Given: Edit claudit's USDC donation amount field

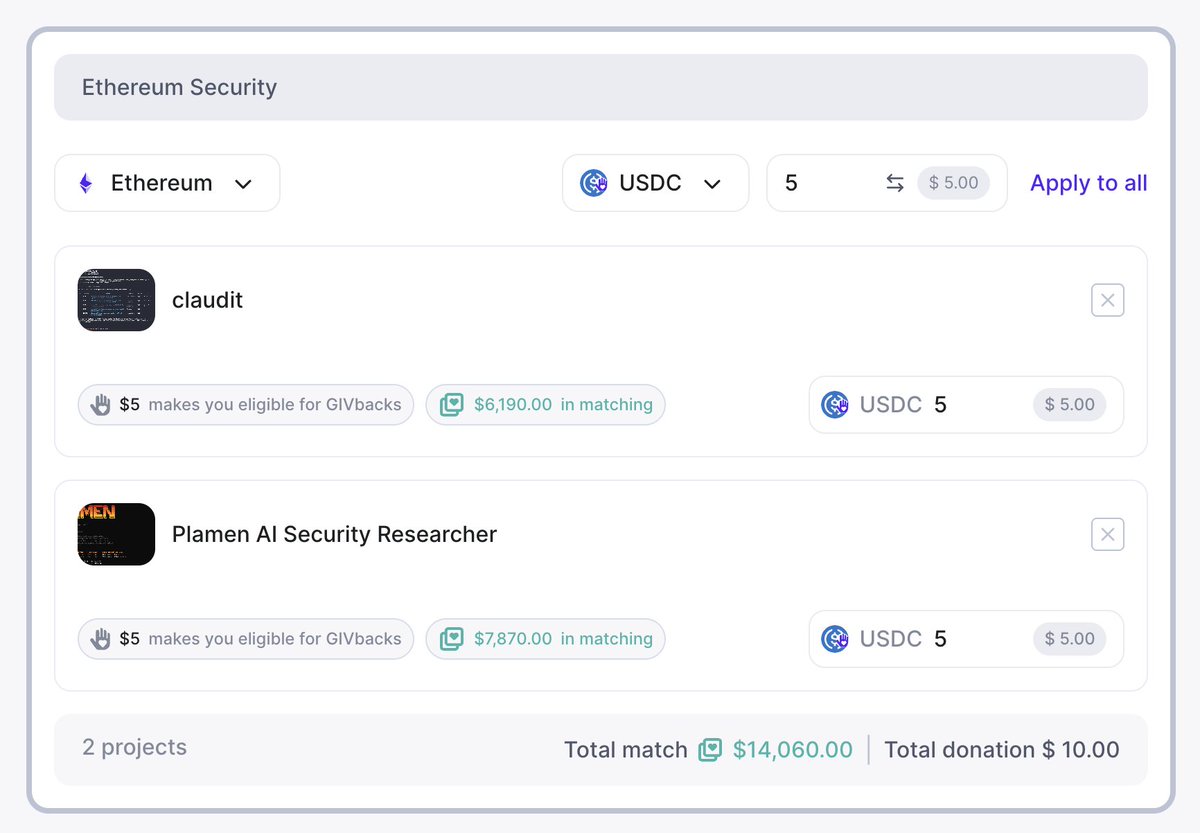Looking at the screenshot, I should click(966, 405).
